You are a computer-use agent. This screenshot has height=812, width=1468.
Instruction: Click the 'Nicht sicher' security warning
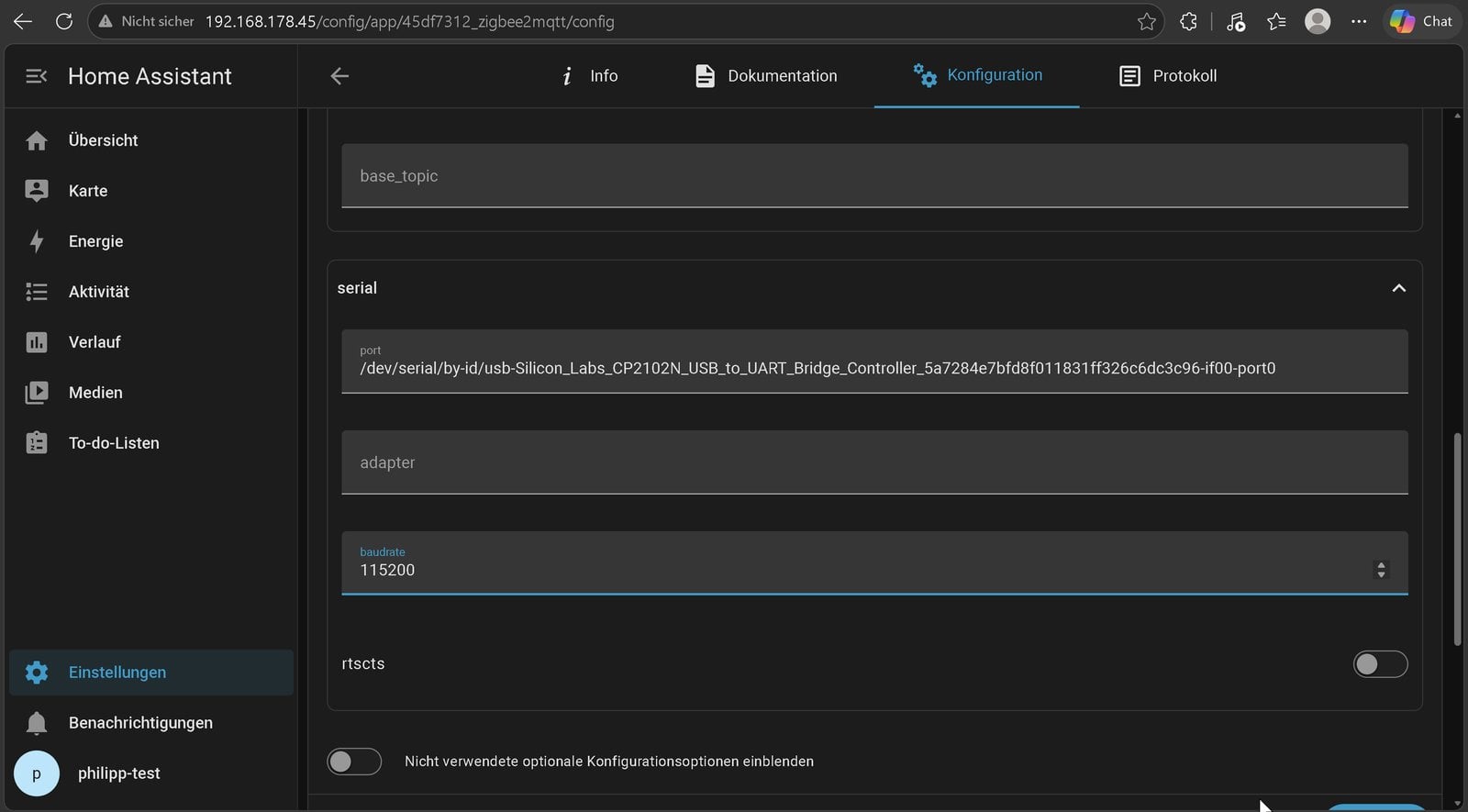pyautogui.click(x=147, y=21)
